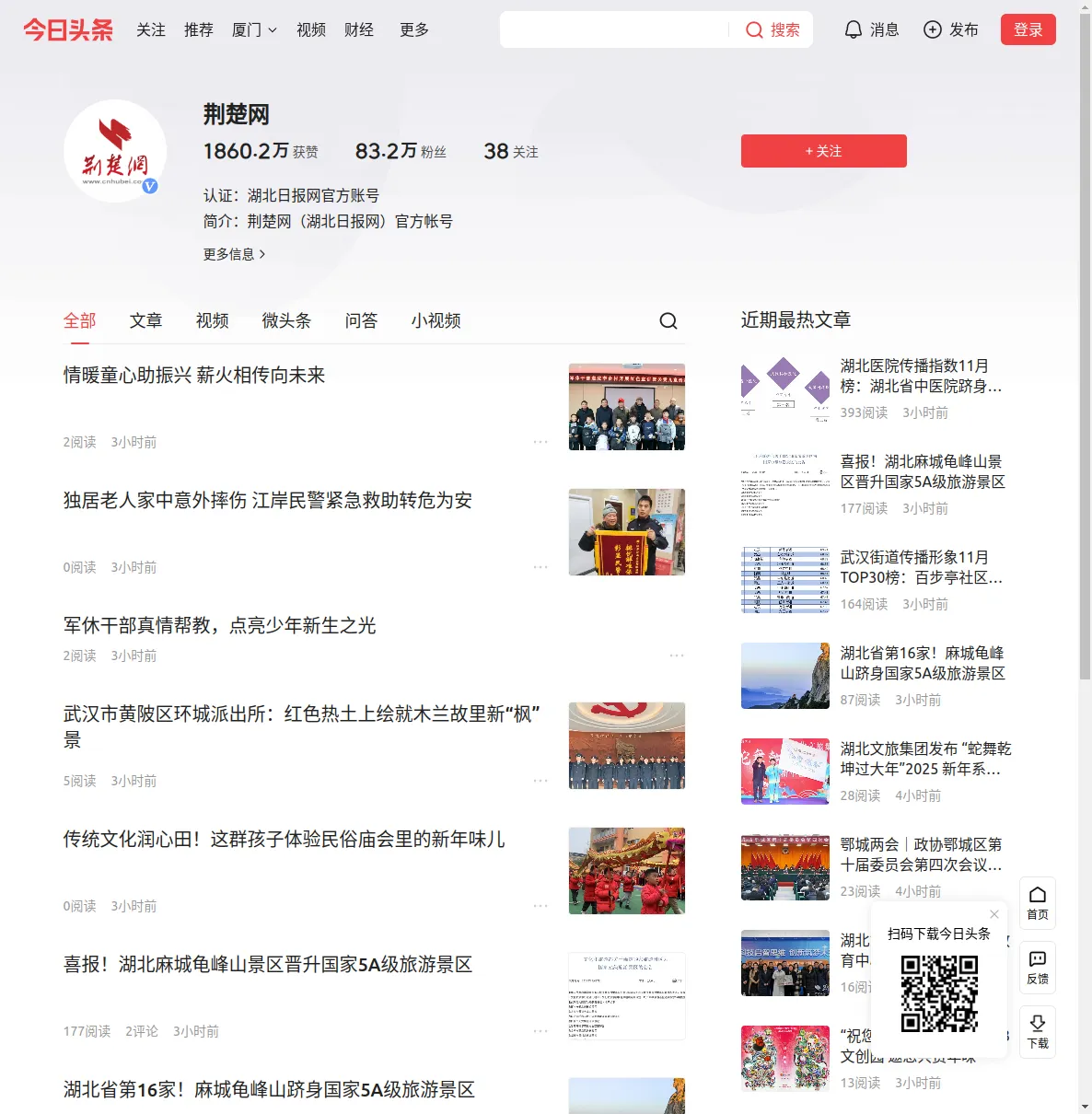
Task: Open thumbnail of 黄陂区 police photo
Action: (x=627, y=746)
